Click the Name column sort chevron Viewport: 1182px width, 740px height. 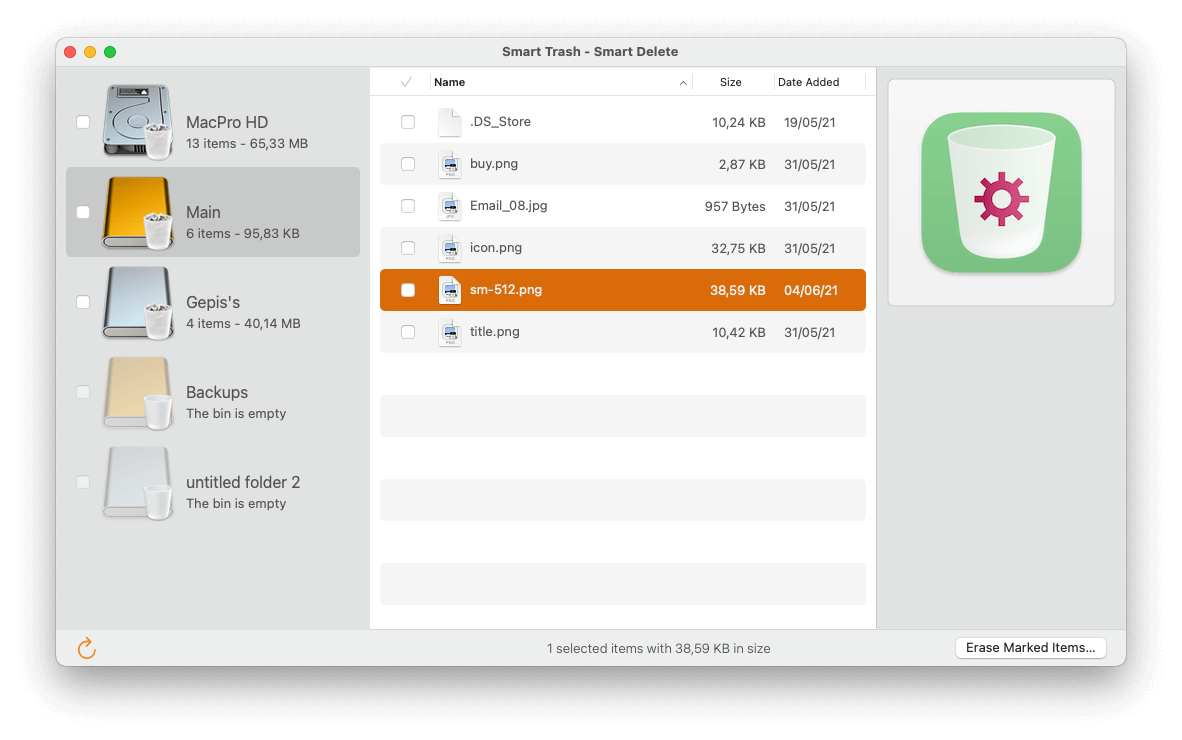(683, 82)
